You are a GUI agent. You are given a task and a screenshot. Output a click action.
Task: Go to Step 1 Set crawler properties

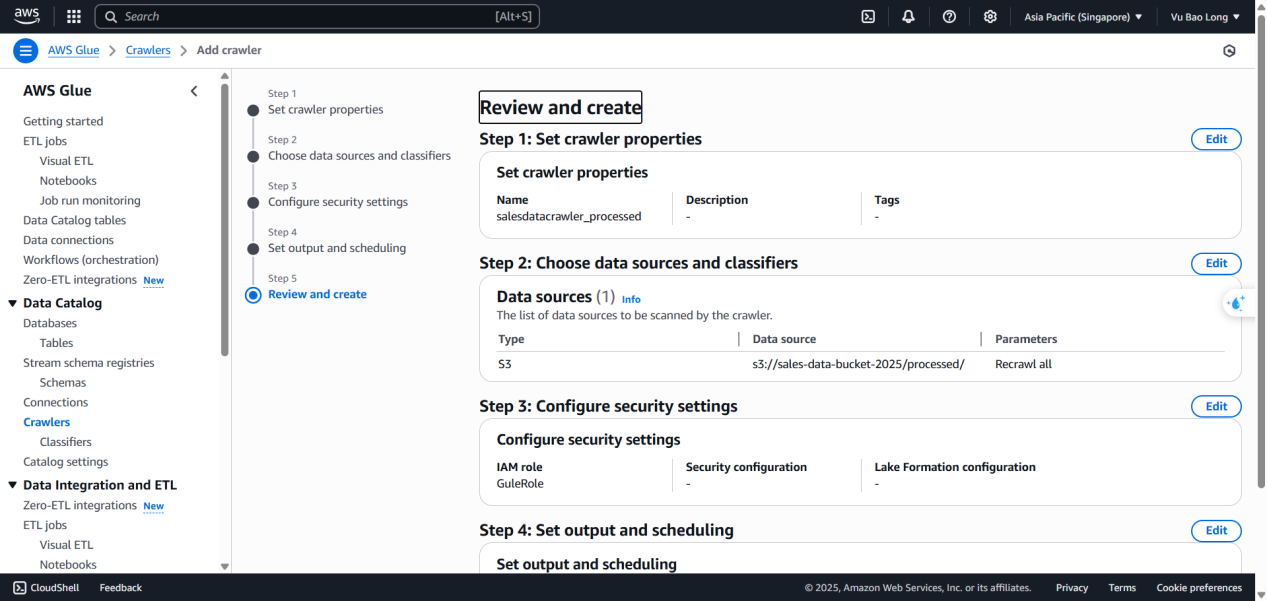pos(325,110)
